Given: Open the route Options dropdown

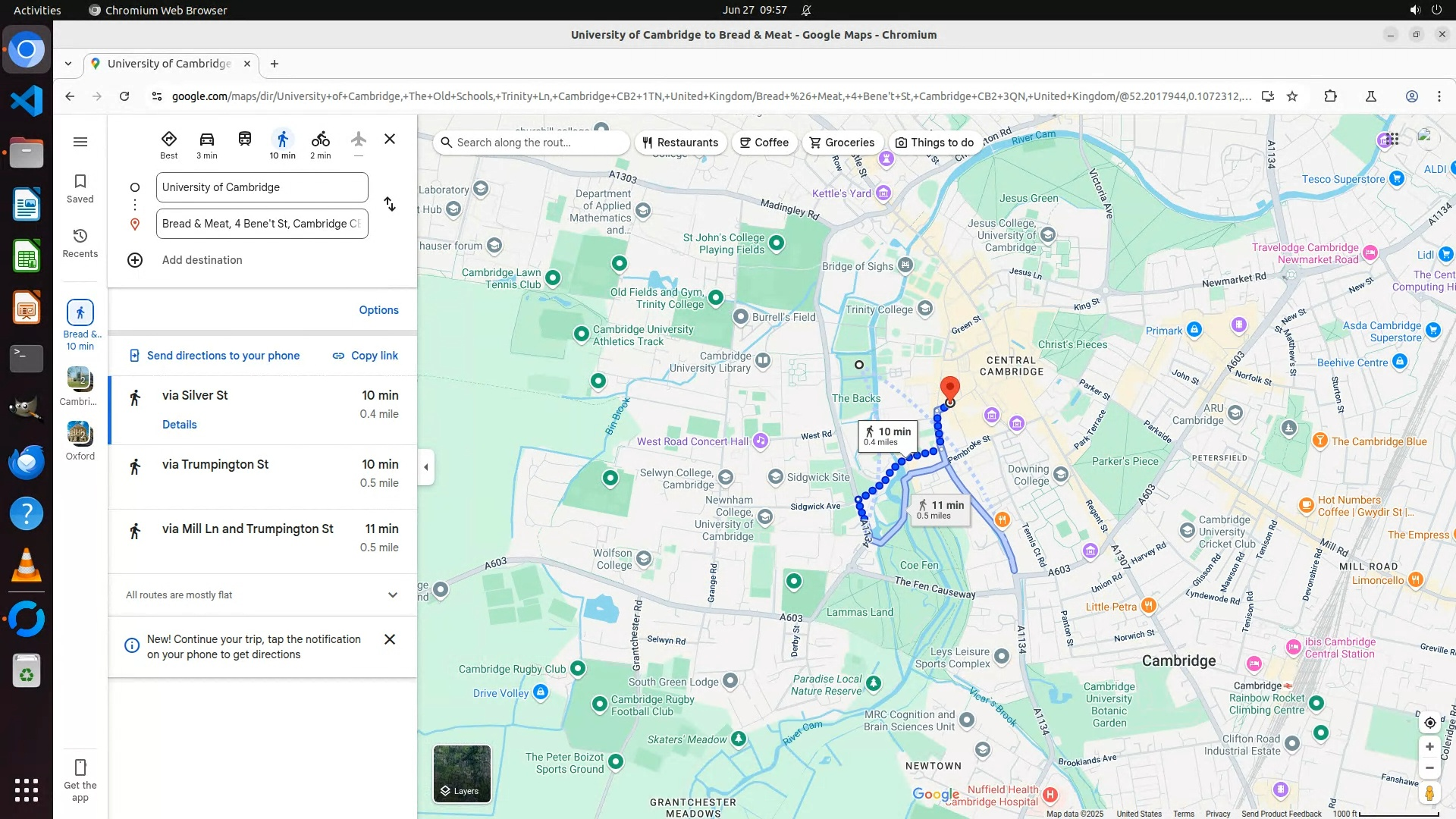Looking at the screenshot, I should click(378, 310).
